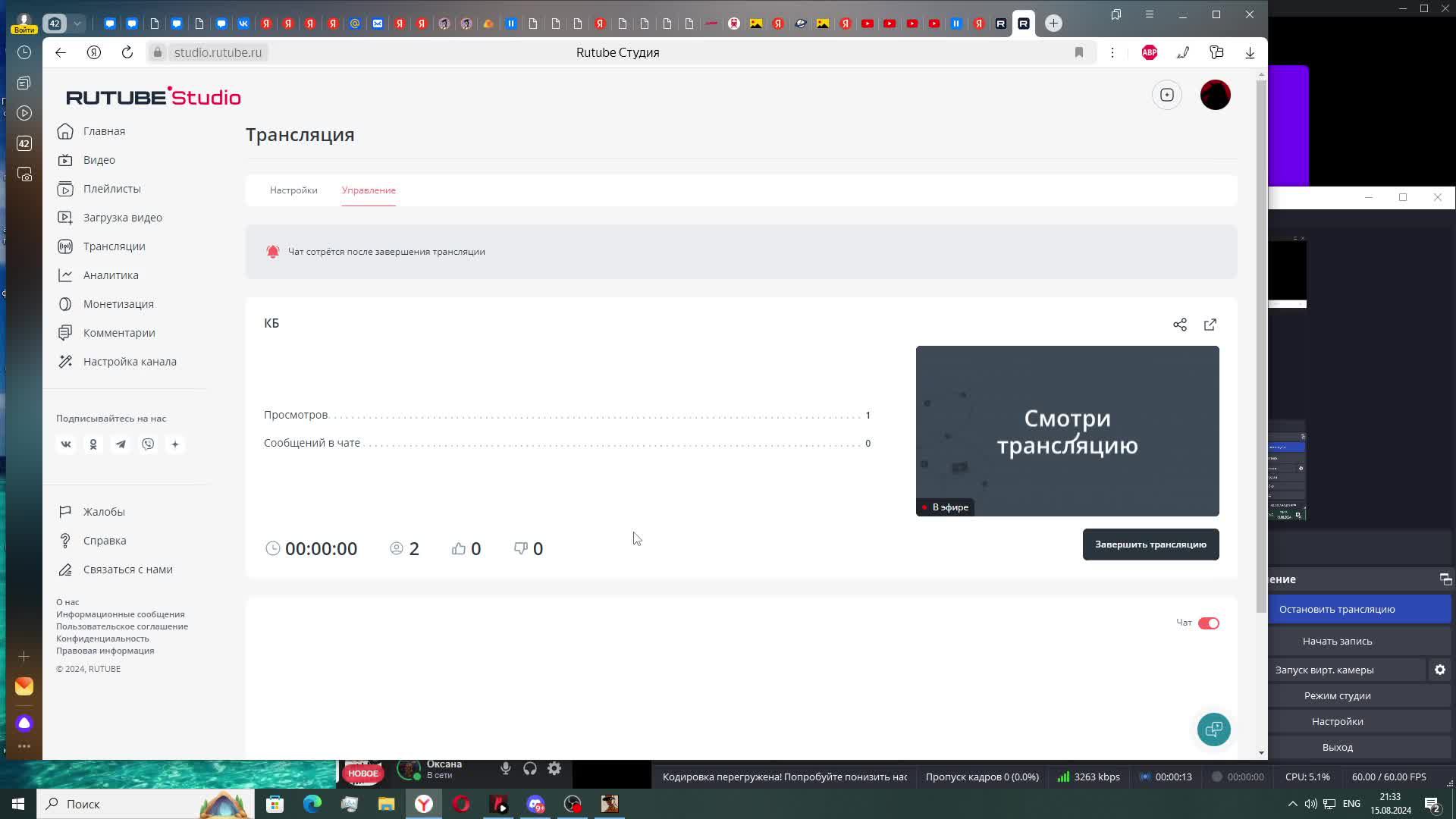Open the Telegram social link icon
The width and height of the screenshot is (1456, 819).
(121, 444)
